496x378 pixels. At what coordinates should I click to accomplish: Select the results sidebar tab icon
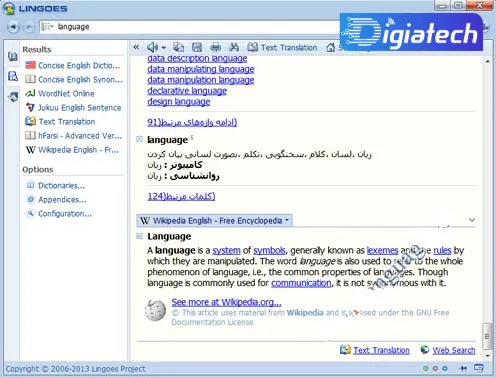13,77
